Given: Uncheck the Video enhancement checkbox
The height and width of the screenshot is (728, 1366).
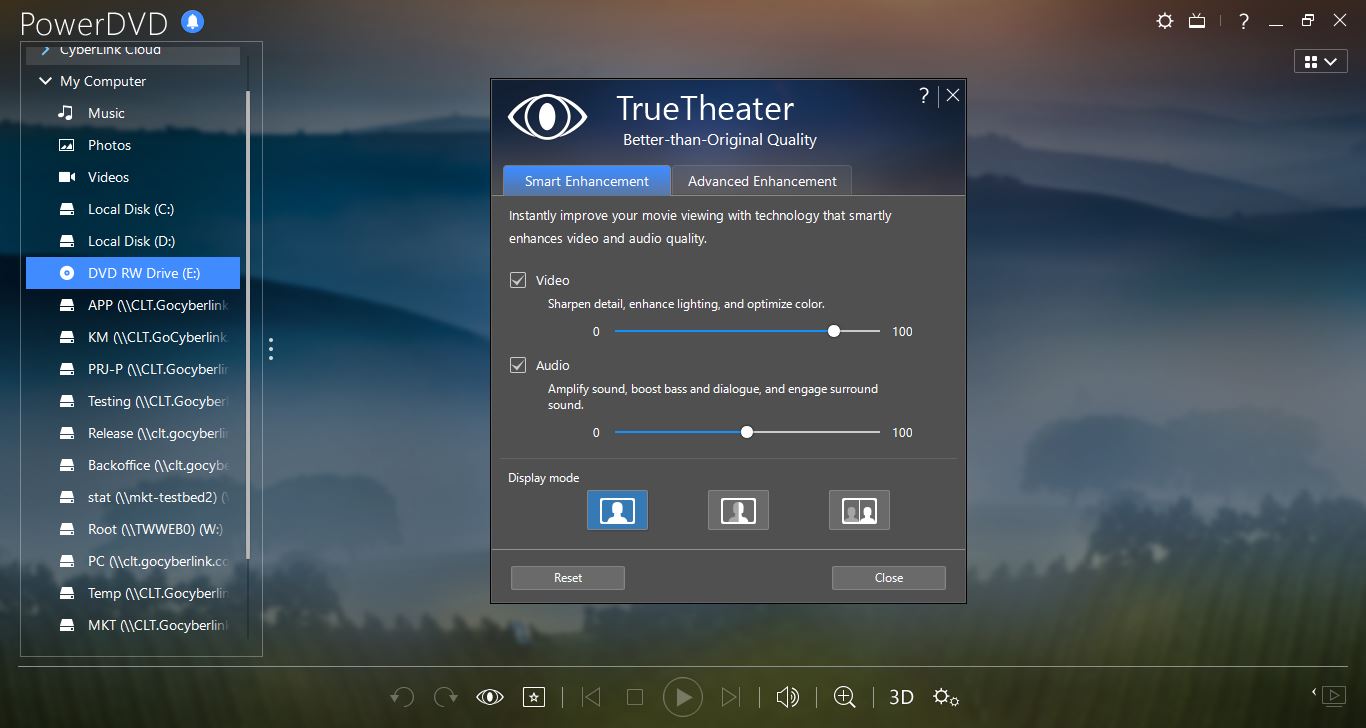Looking at the screenshot, I should pyautogui.click(x=518, y=280).
